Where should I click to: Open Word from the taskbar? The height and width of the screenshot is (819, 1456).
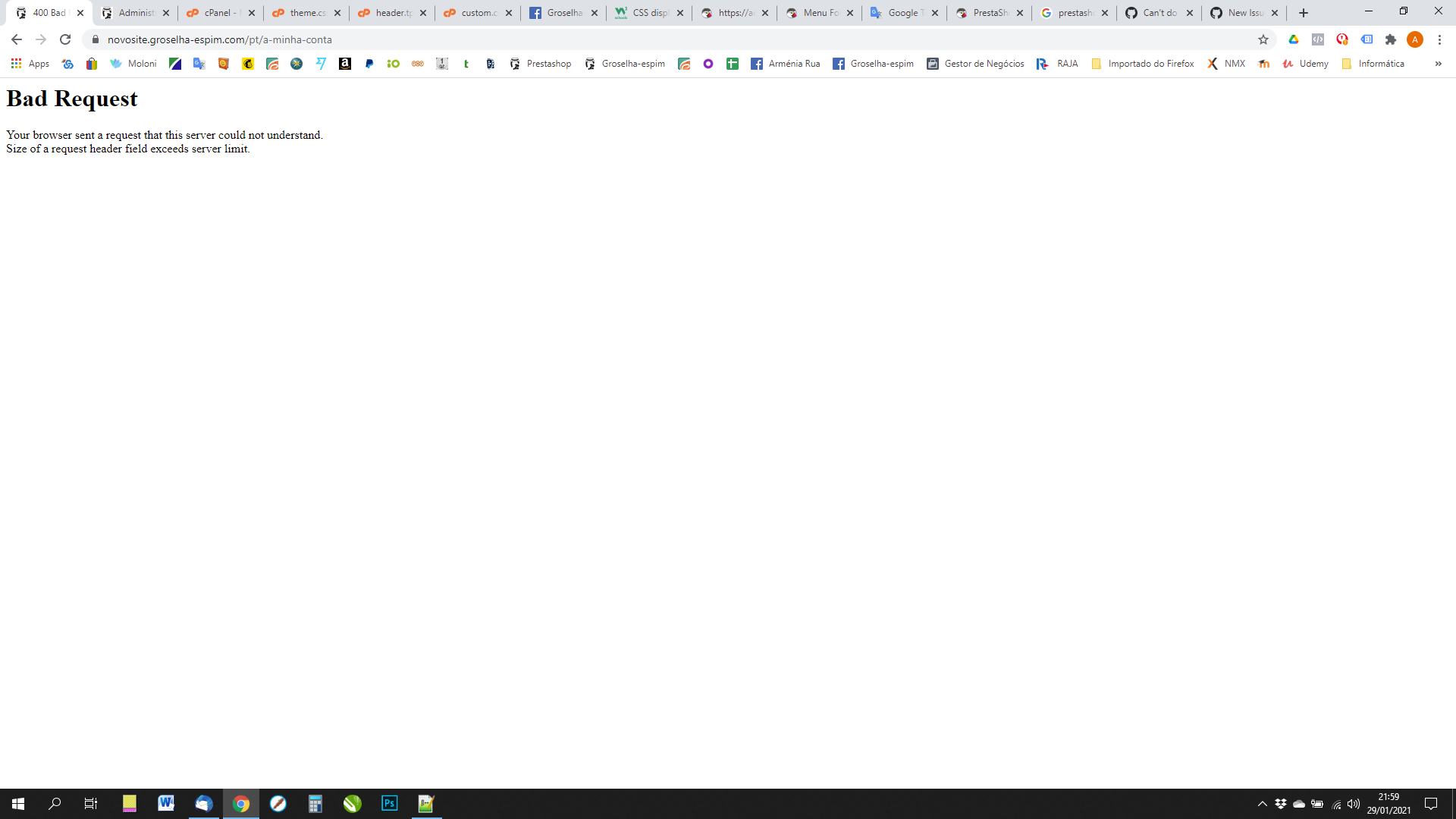tap(166, 803)
